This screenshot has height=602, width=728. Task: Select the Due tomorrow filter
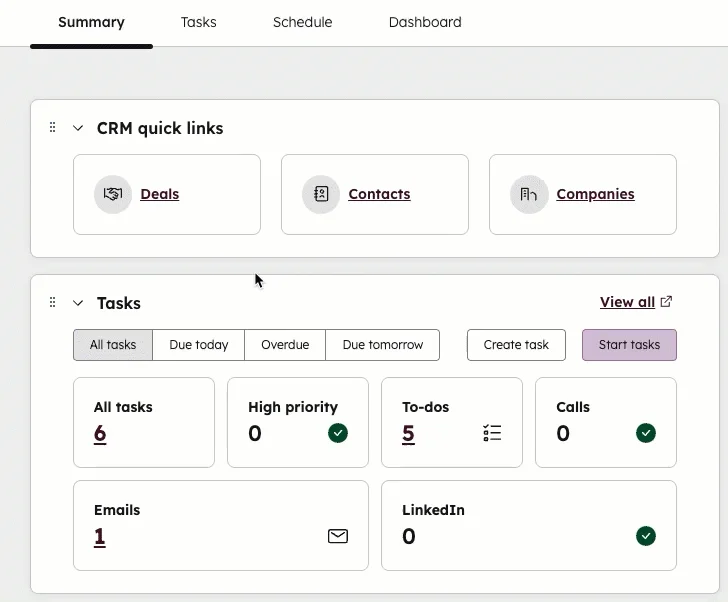tap(382, 345)
